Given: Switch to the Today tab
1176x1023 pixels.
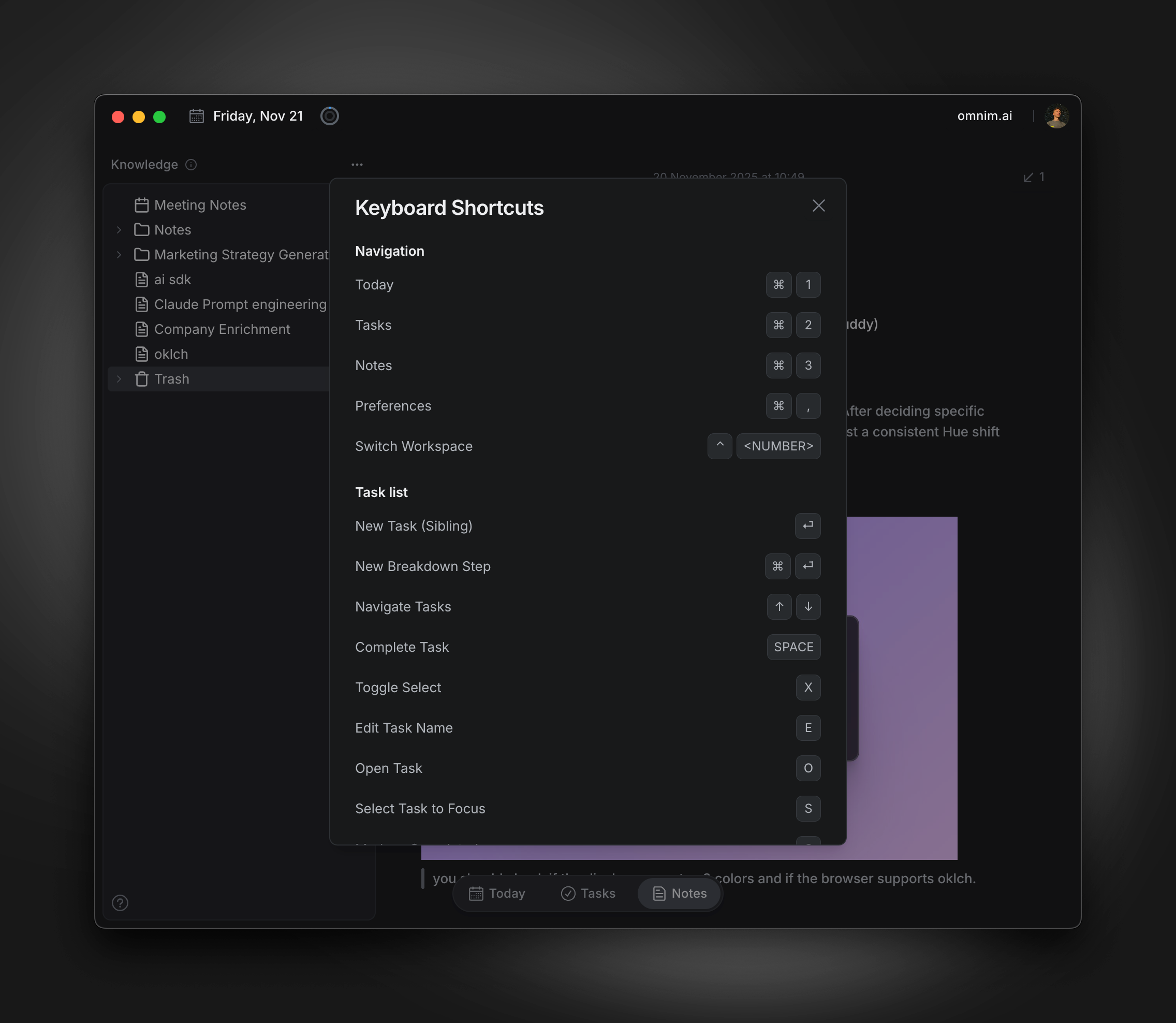Looking at the screenshot, I should point(497,894).
